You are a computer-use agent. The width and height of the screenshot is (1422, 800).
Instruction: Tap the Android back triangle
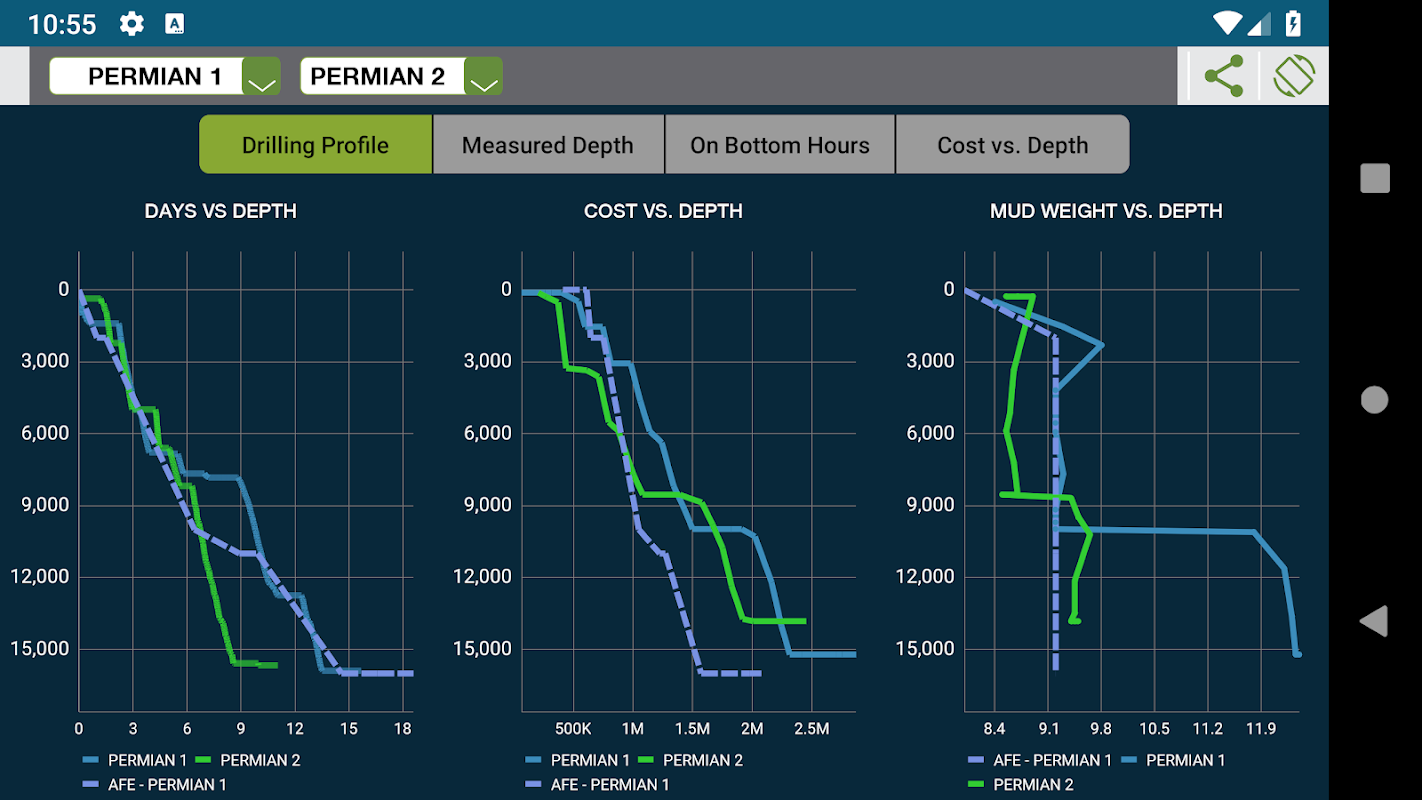tap(1374, 621)
